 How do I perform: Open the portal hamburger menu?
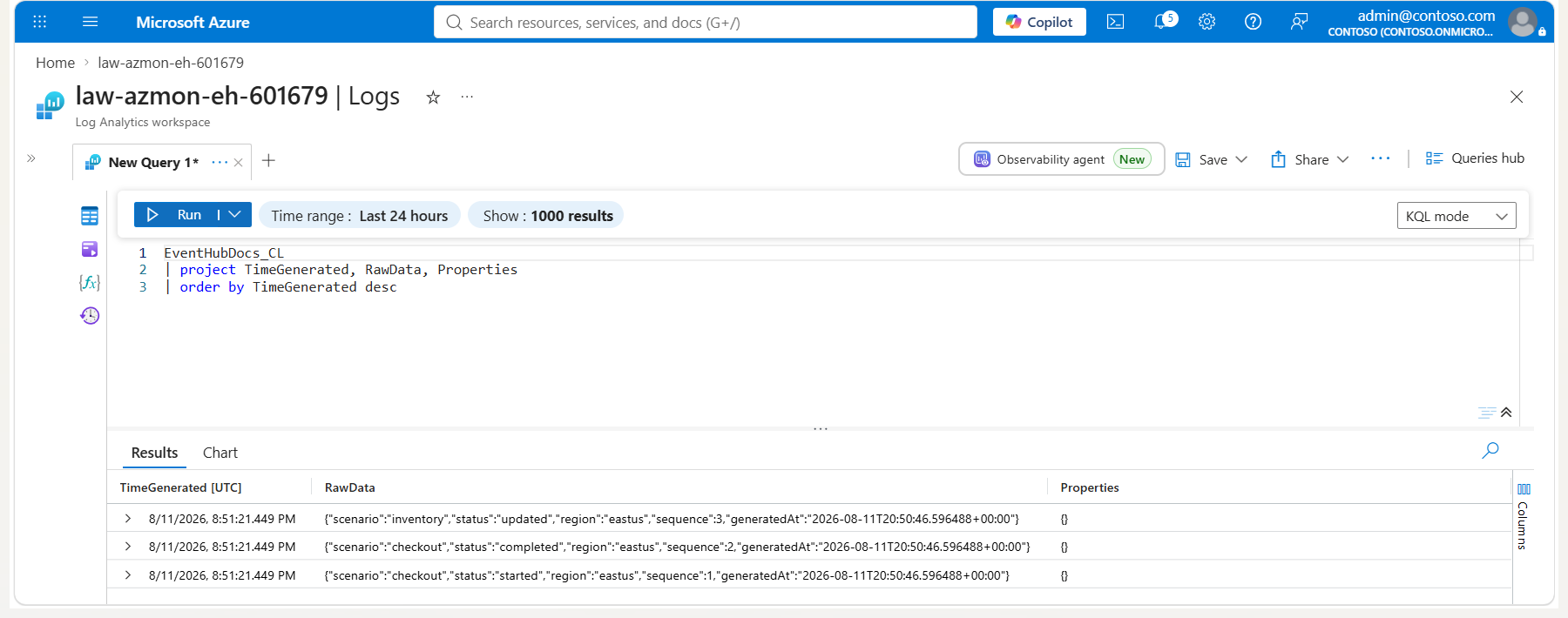point(90,22)
